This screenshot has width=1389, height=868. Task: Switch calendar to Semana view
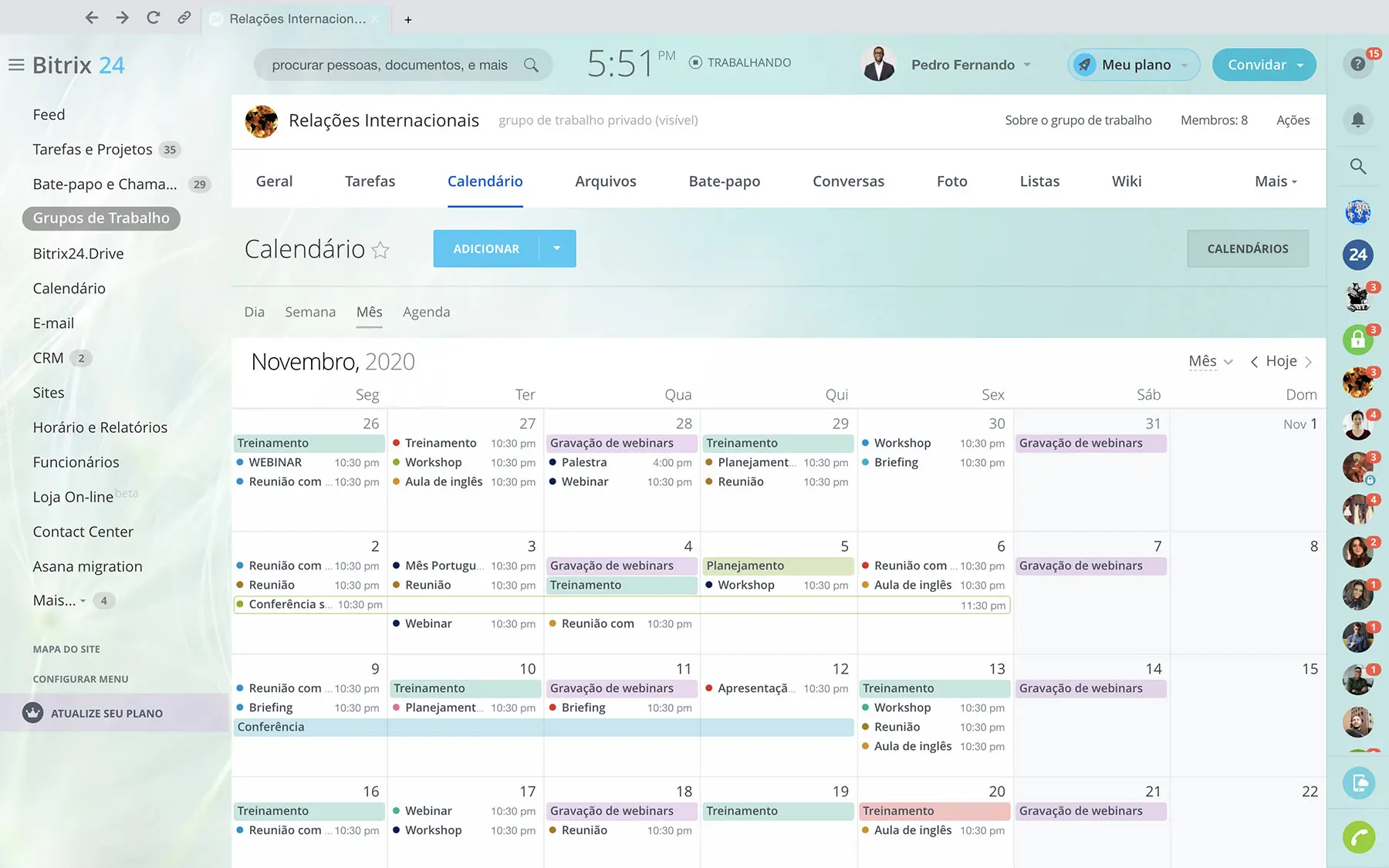(310, 312)
